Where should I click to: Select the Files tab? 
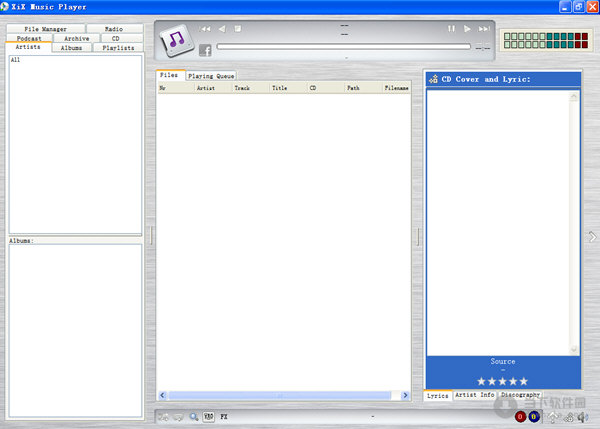click(x=169, y=75)
